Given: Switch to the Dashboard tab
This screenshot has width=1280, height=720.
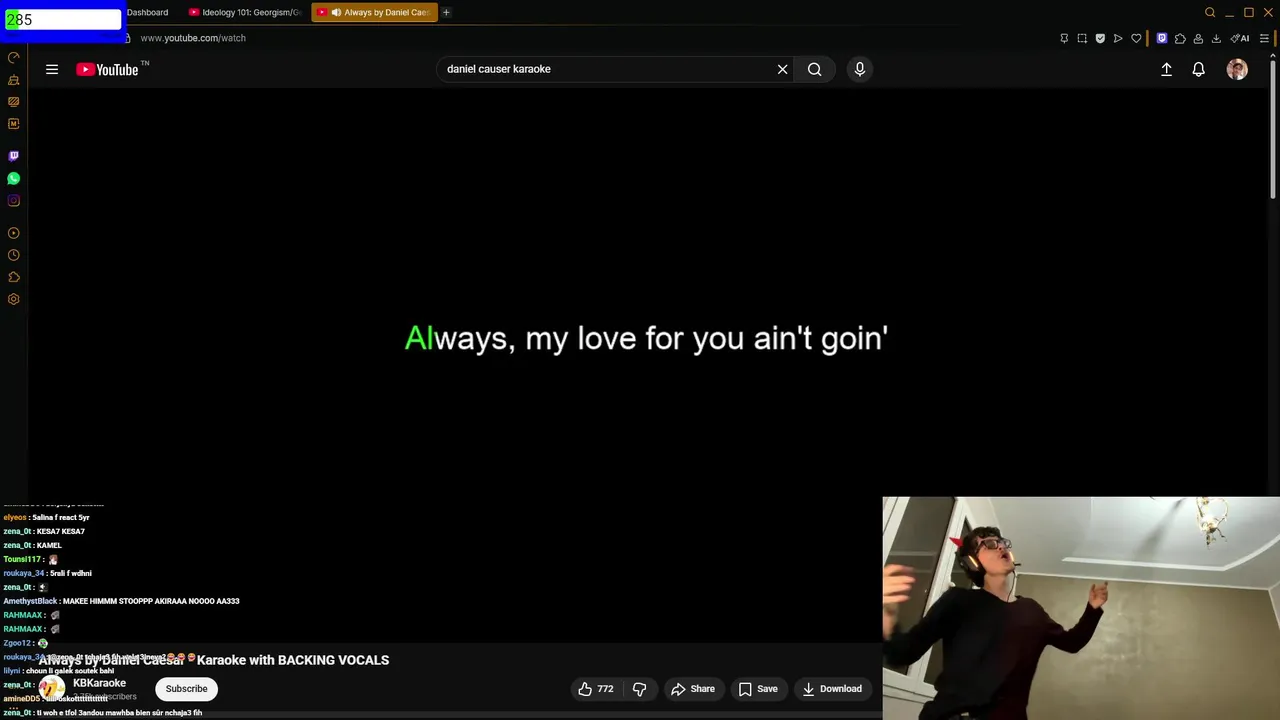Looking at the screenshot, I should point(147,12).
